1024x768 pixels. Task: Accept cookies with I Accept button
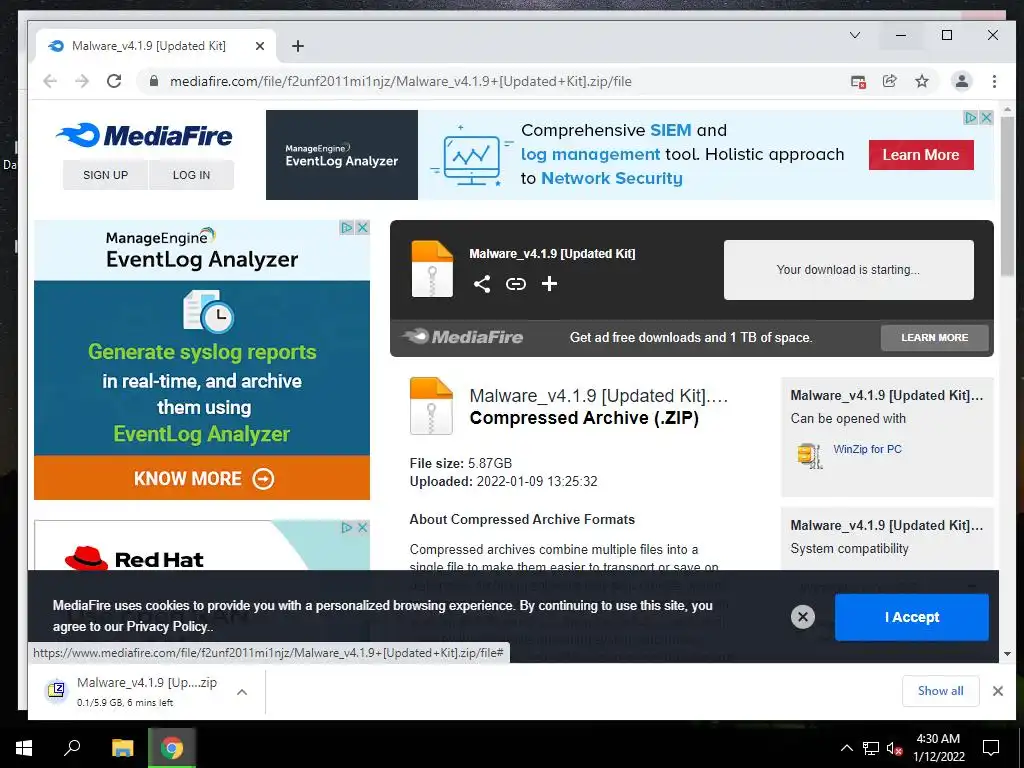(x=912, y=617)
